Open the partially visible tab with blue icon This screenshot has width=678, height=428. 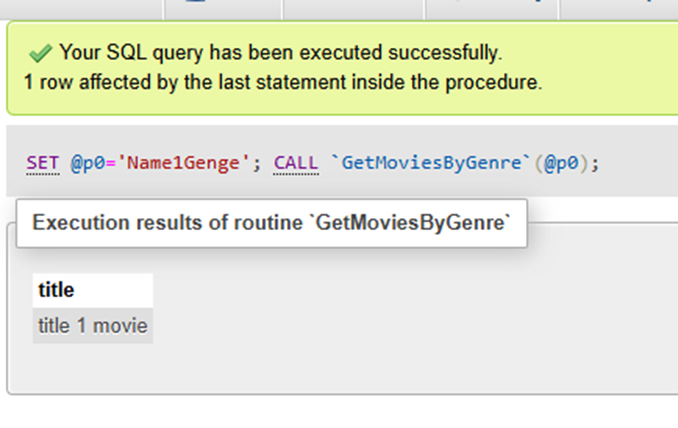223,10
